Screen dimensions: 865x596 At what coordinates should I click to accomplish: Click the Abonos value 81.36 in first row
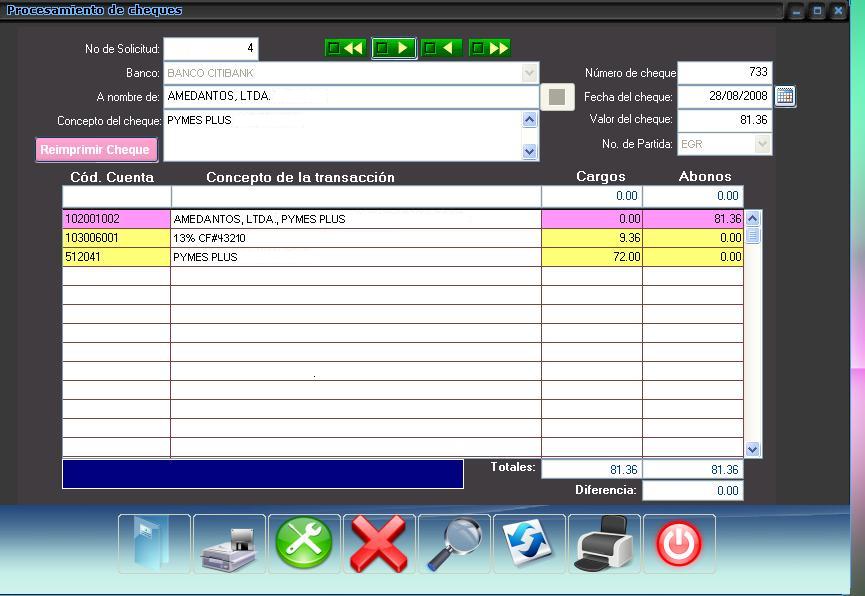click(693, 219)
